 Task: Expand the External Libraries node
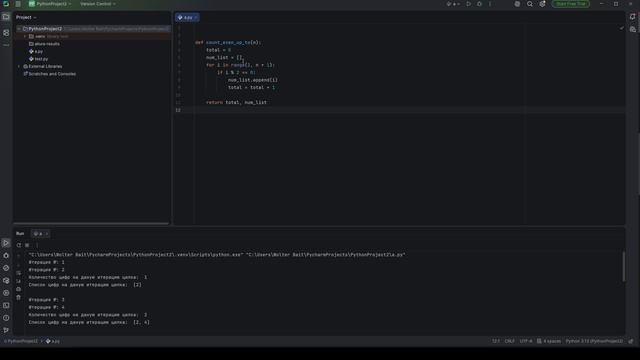pyautogui.click(x=19, y=67)
